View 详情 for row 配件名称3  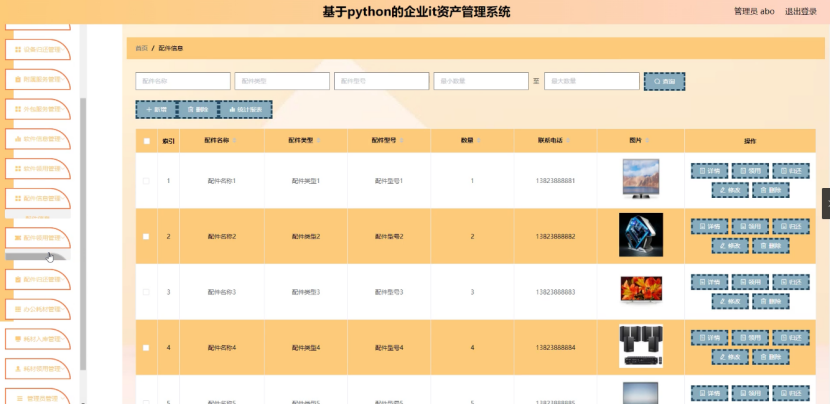coord(709,282)
